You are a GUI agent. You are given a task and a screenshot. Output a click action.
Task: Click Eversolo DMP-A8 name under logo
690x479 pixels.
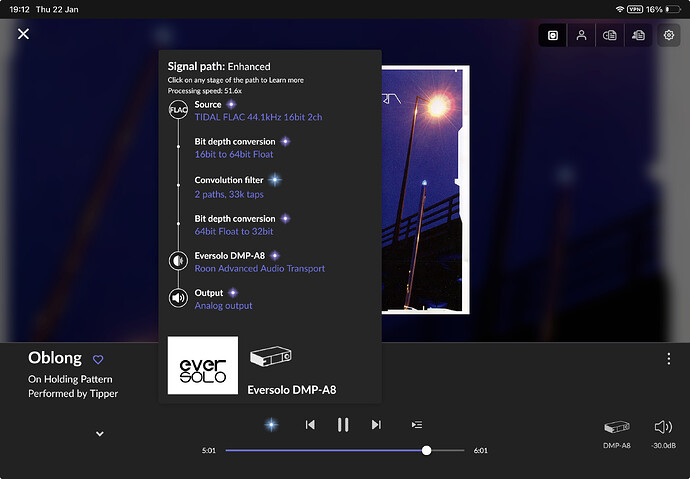click(x=292, y=390)
